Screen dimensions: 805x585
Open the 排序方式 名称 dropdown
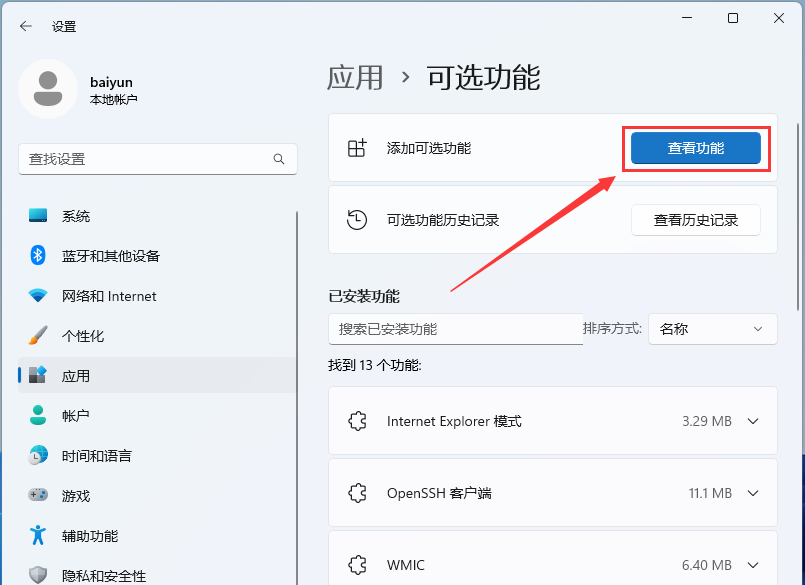click(713, 329)
